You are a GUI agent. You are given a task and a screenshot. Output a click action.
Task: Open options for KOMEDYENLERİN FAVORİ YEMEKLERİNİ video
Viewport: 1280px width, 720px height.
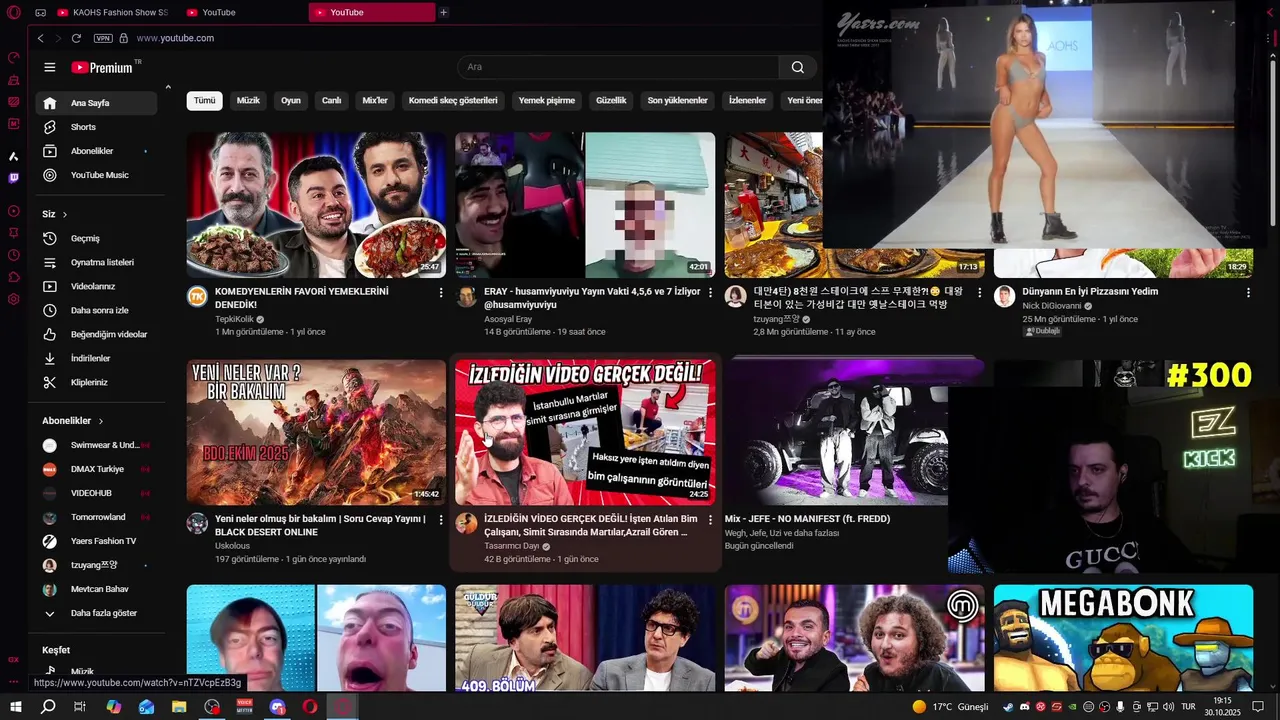click(x=441, y=292)
